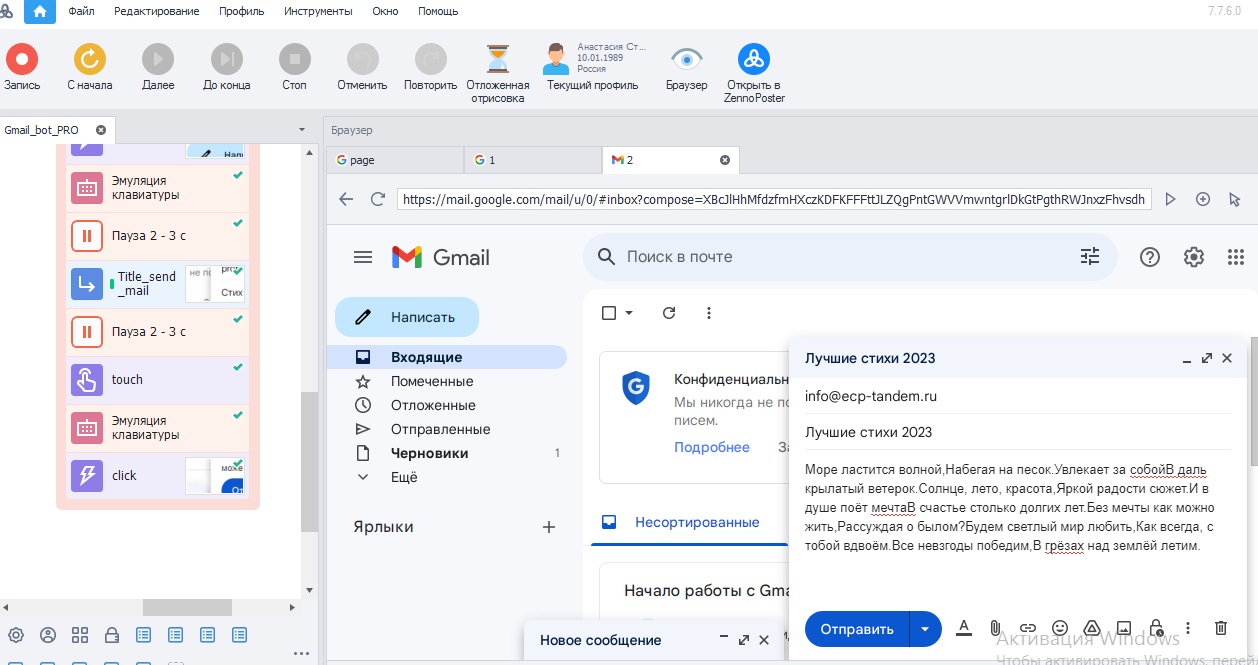Open the Редактирование menu
The width and height of the screenshot is (1258, 665).
point(157,11)
